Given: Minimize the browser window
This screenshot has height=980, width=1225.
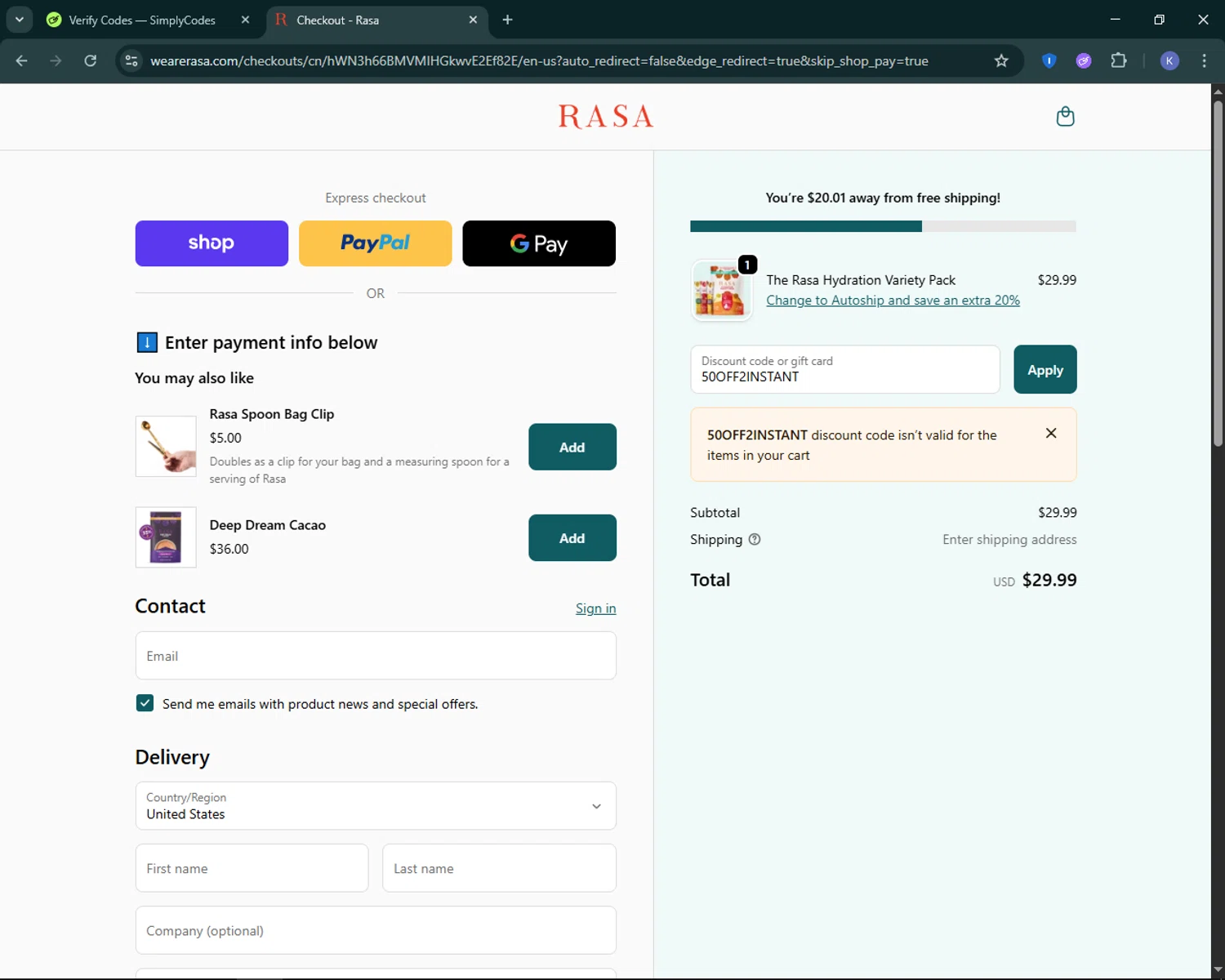Looking at the screenshot, I should [x=1116, y=20].
